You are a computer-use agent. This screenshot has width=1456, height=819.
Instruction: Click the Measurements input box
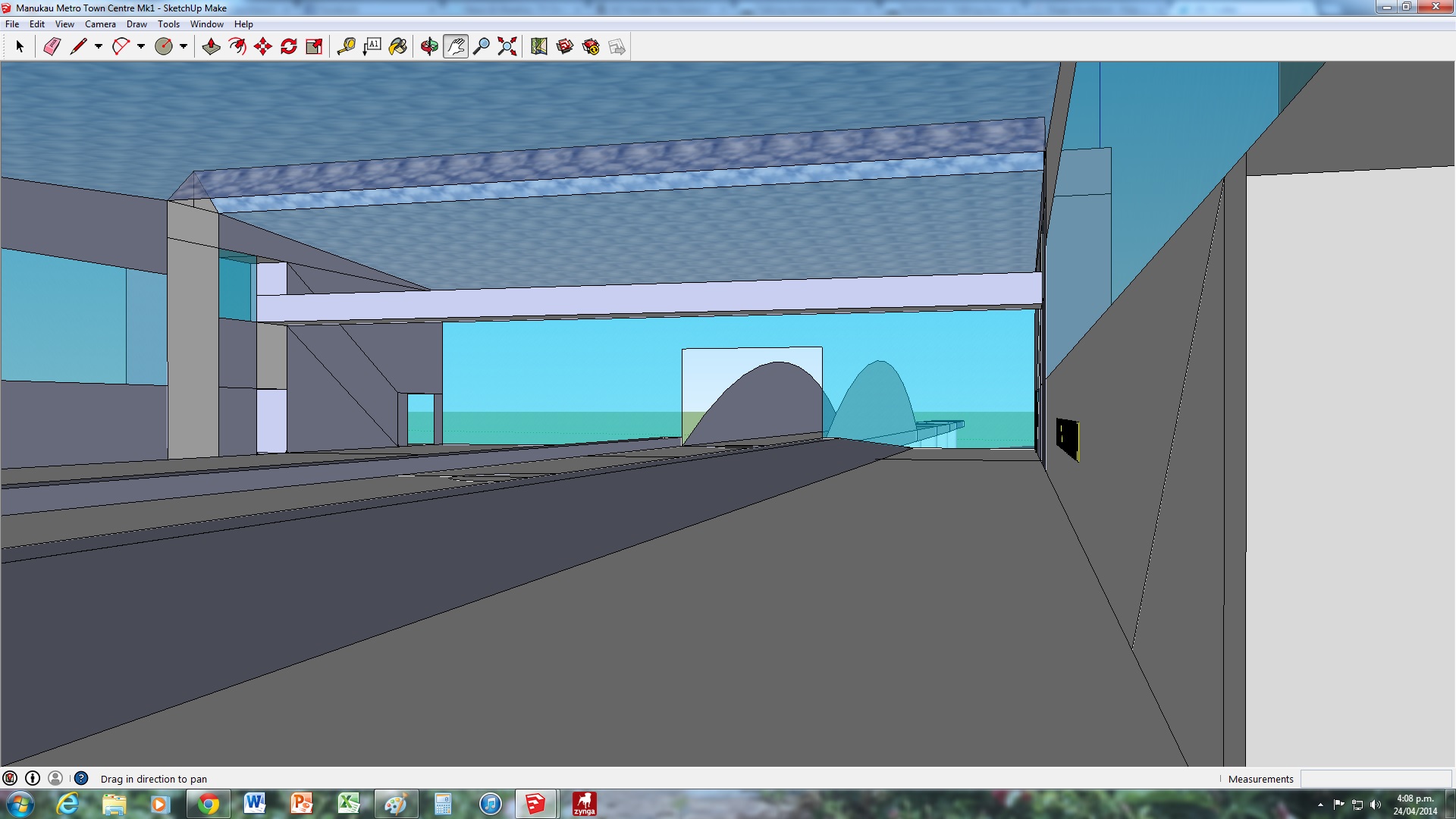pos(1375,779)
